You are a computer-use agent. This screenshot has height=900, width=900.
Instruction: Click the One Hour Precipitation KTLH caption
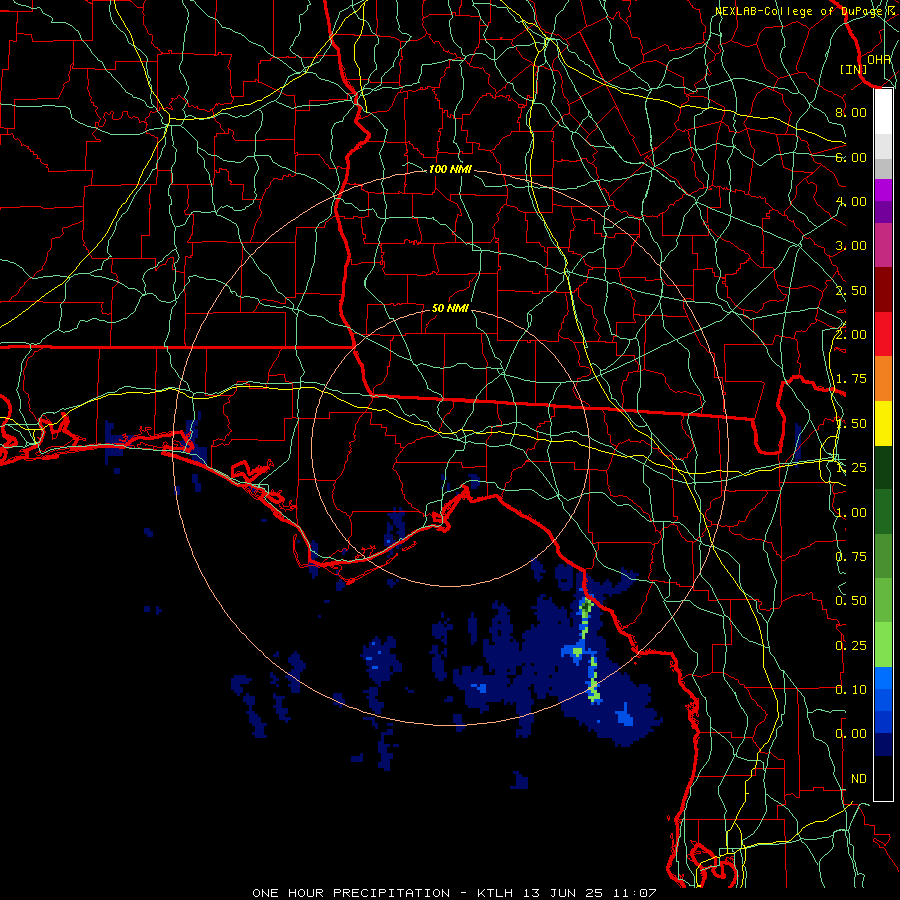(x=454, y=893)
